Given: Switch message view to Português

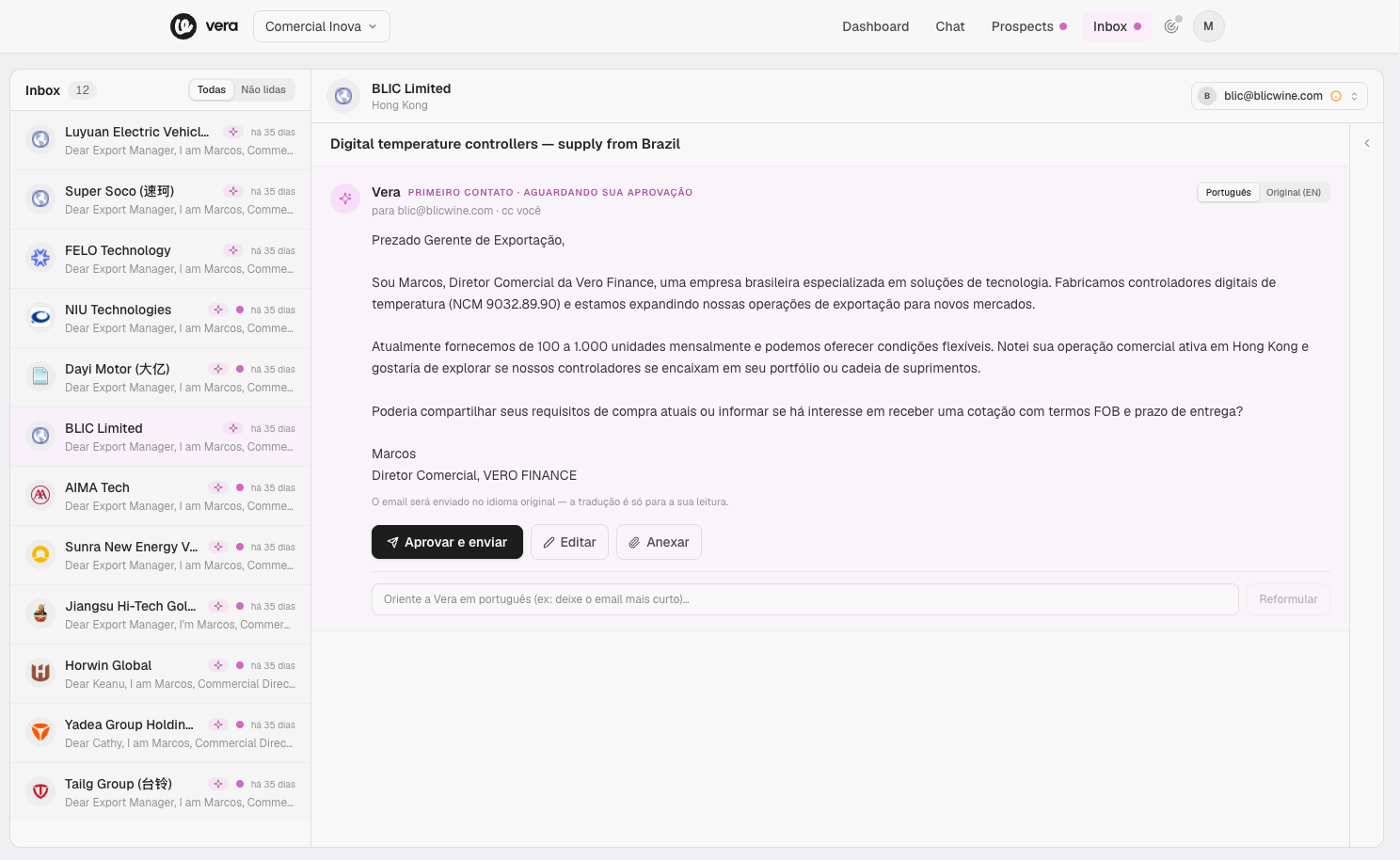Looking at the screenshot, I should pyautogui.click(x=1229, y=192).
